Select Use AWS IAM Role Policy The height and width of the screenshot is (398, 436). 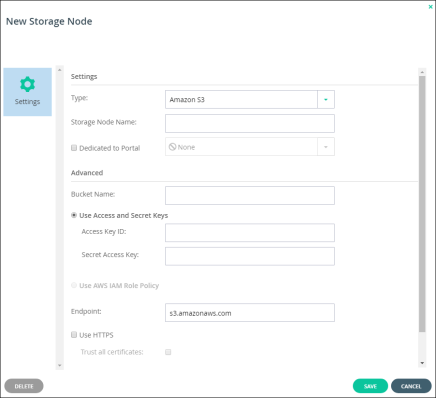pyautogui.click(x=74, y=285)
